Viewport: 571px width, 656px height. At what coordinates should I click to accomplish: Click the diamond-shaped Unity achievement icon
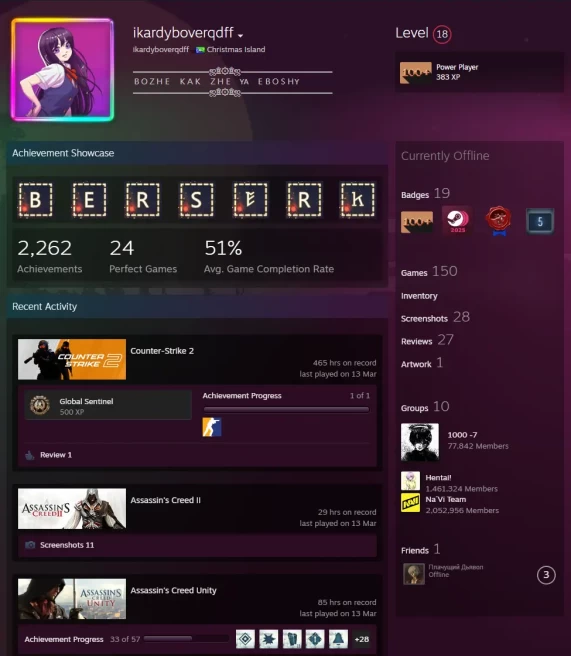(x=245, y=639)
